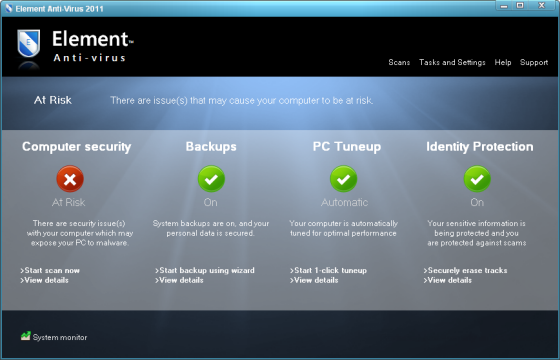Click the Identity Protection green checkmark icon
Viewport: 560px width, 360px height.
coord(477,179)
